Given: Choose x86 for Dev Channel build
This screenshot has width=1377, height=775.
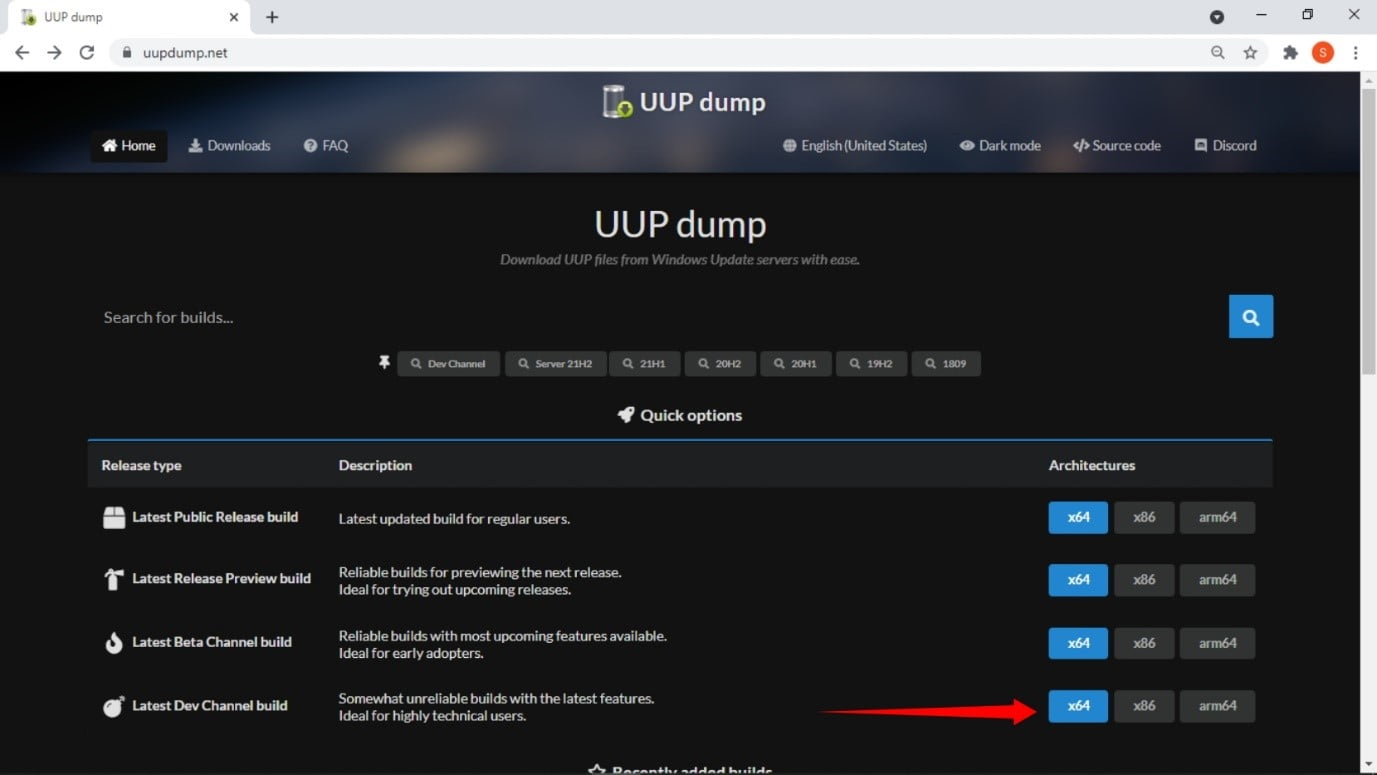Looking at the screenshot, I should 1144,706.
